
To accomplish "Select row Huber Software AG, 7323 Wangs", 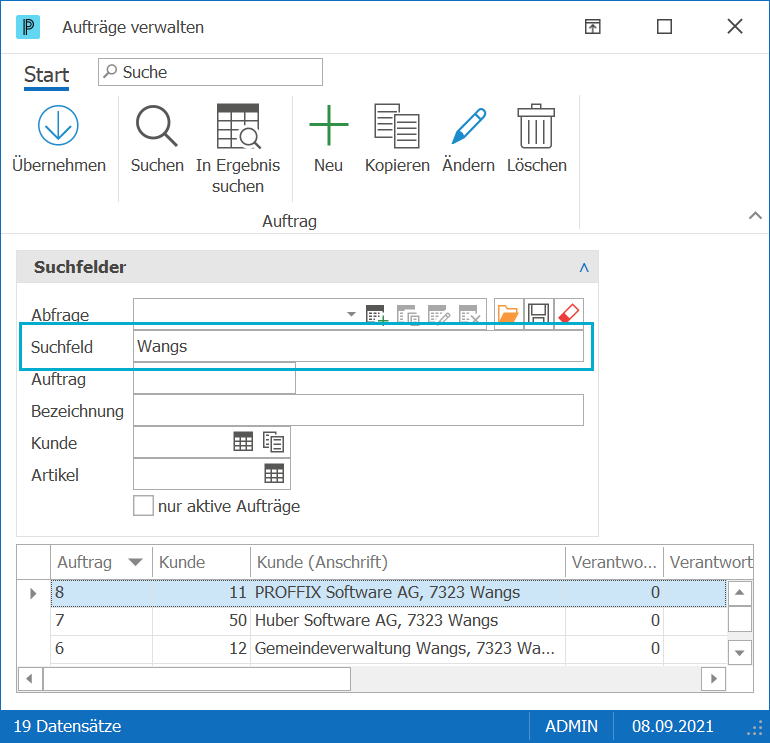I will tap(388, 620).
